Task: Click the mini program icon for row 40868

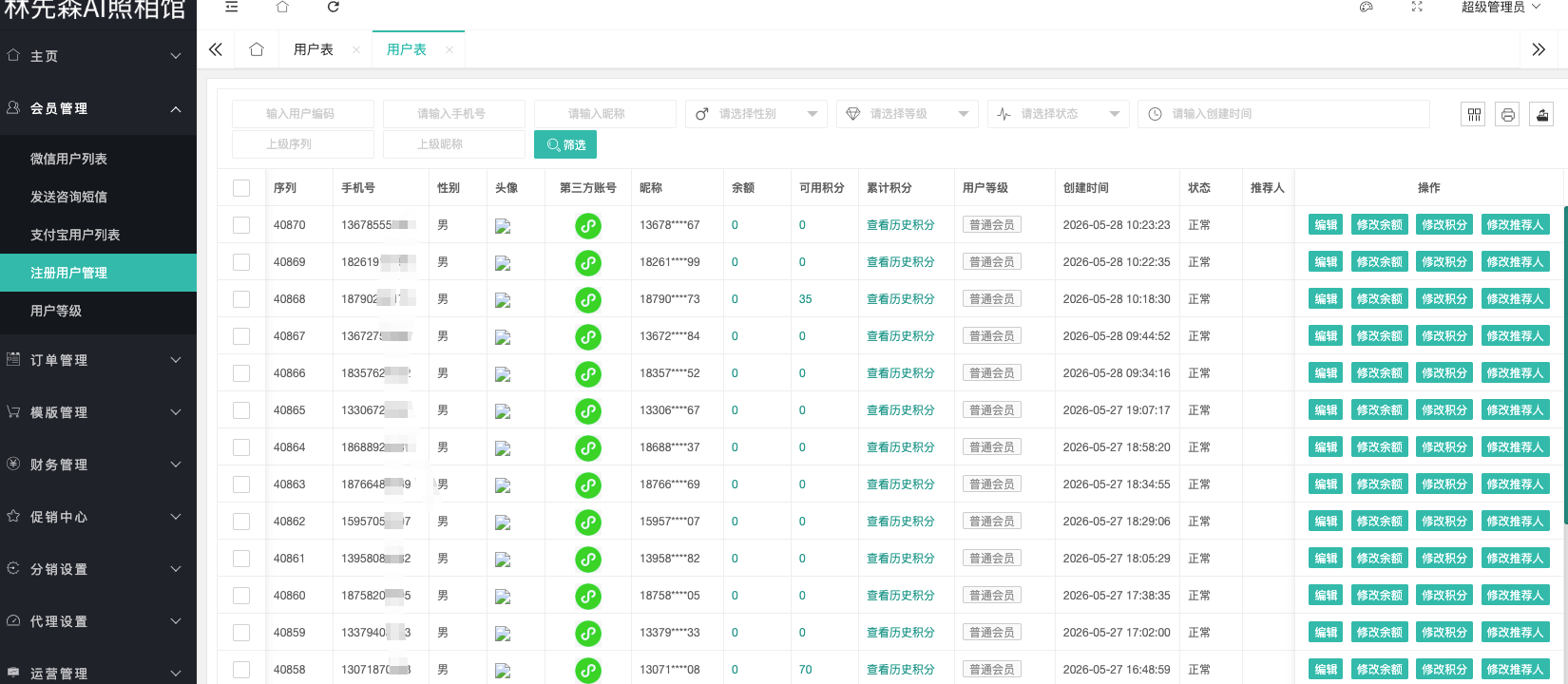Action: pos(588,300)
